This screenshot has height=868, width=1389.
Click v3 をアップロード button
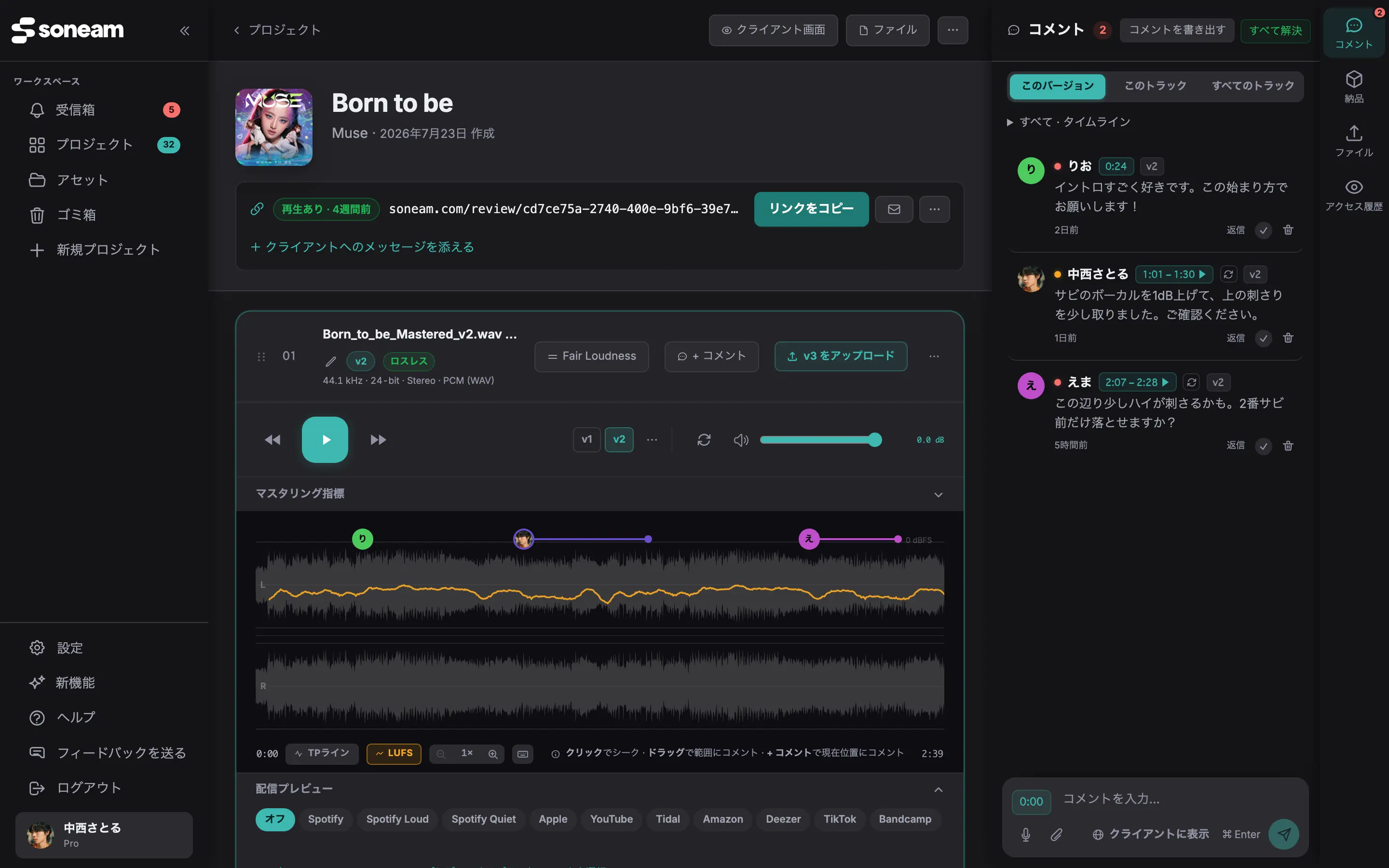841,356
